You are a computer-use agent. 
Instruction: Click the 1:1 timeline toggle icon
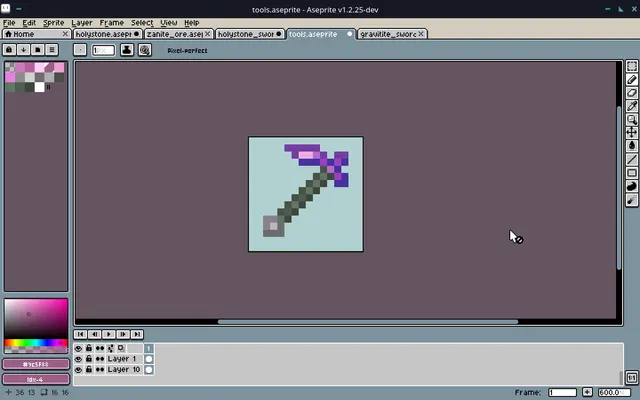point(632,378)
